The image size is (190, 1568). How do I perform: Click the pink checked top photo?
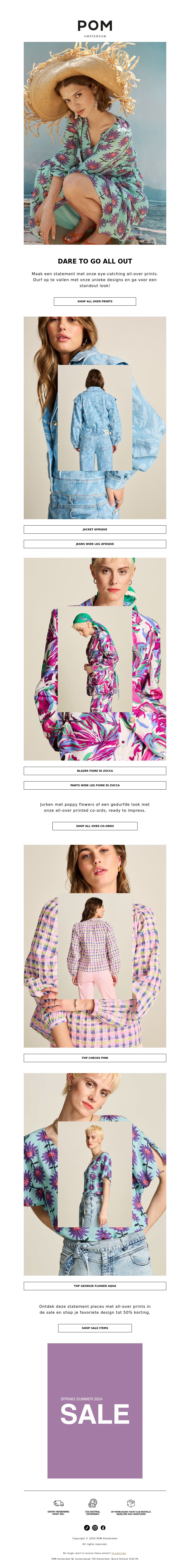(95, 946)
